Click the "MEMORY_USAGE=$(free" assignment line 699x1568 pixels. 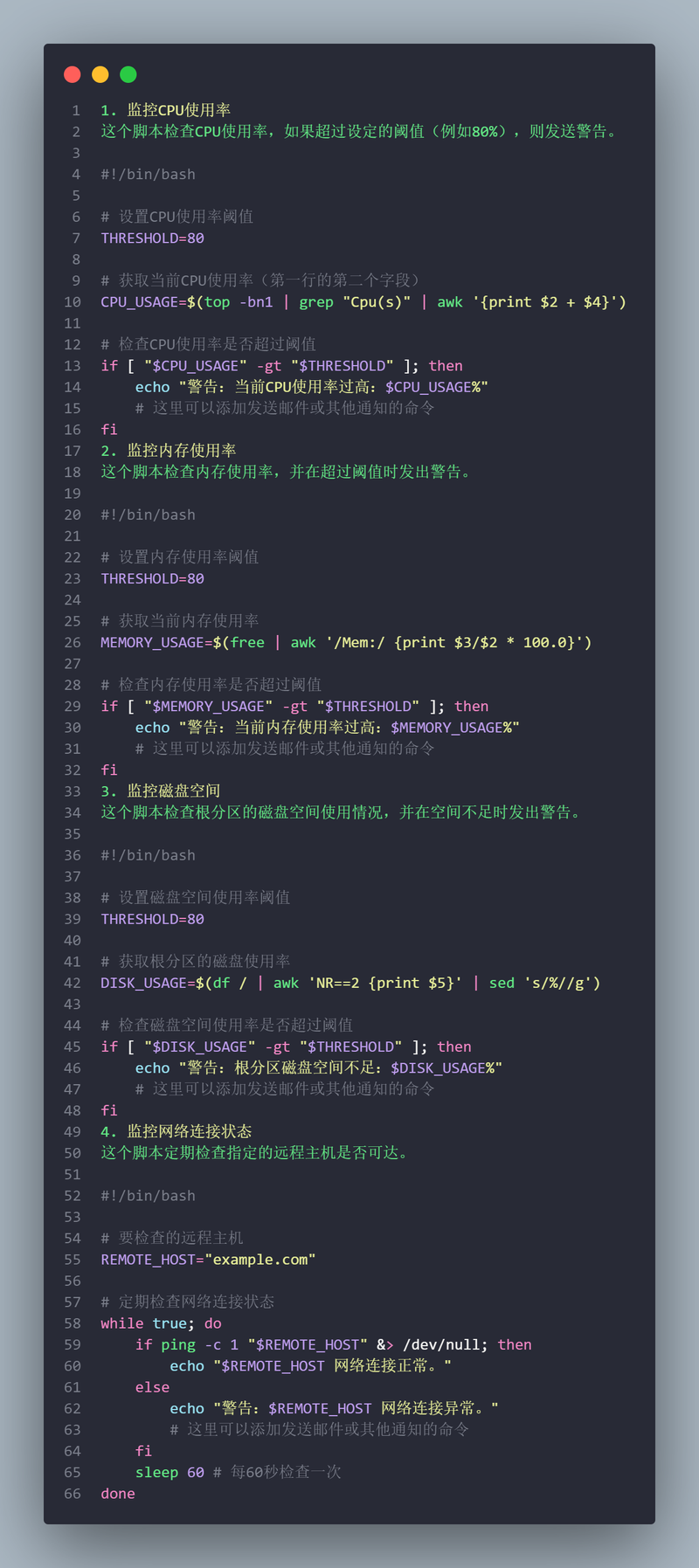pyautogui.click(x=346, y=642)
